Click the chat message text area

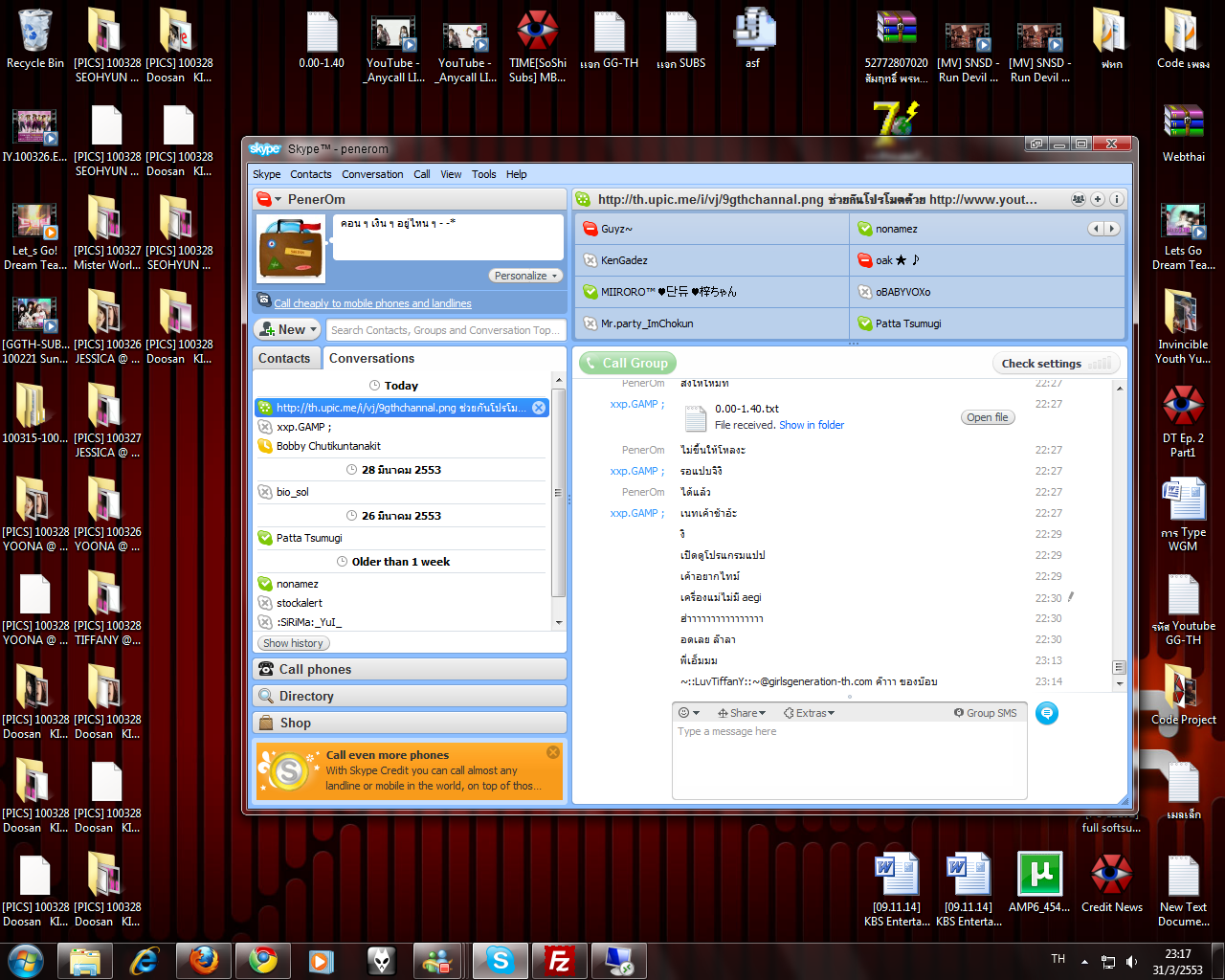[849, 761]
